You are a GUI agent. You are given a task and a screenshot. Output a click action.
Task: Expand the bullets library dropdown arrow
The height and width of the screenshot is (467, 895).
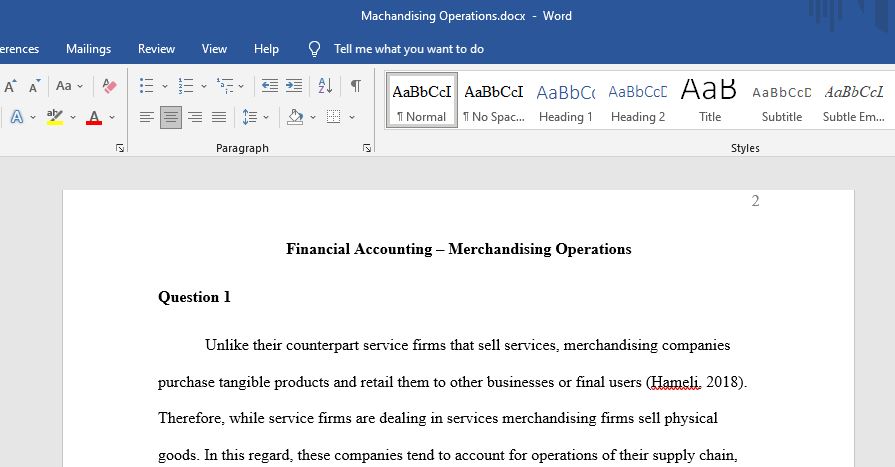point(165,87)
